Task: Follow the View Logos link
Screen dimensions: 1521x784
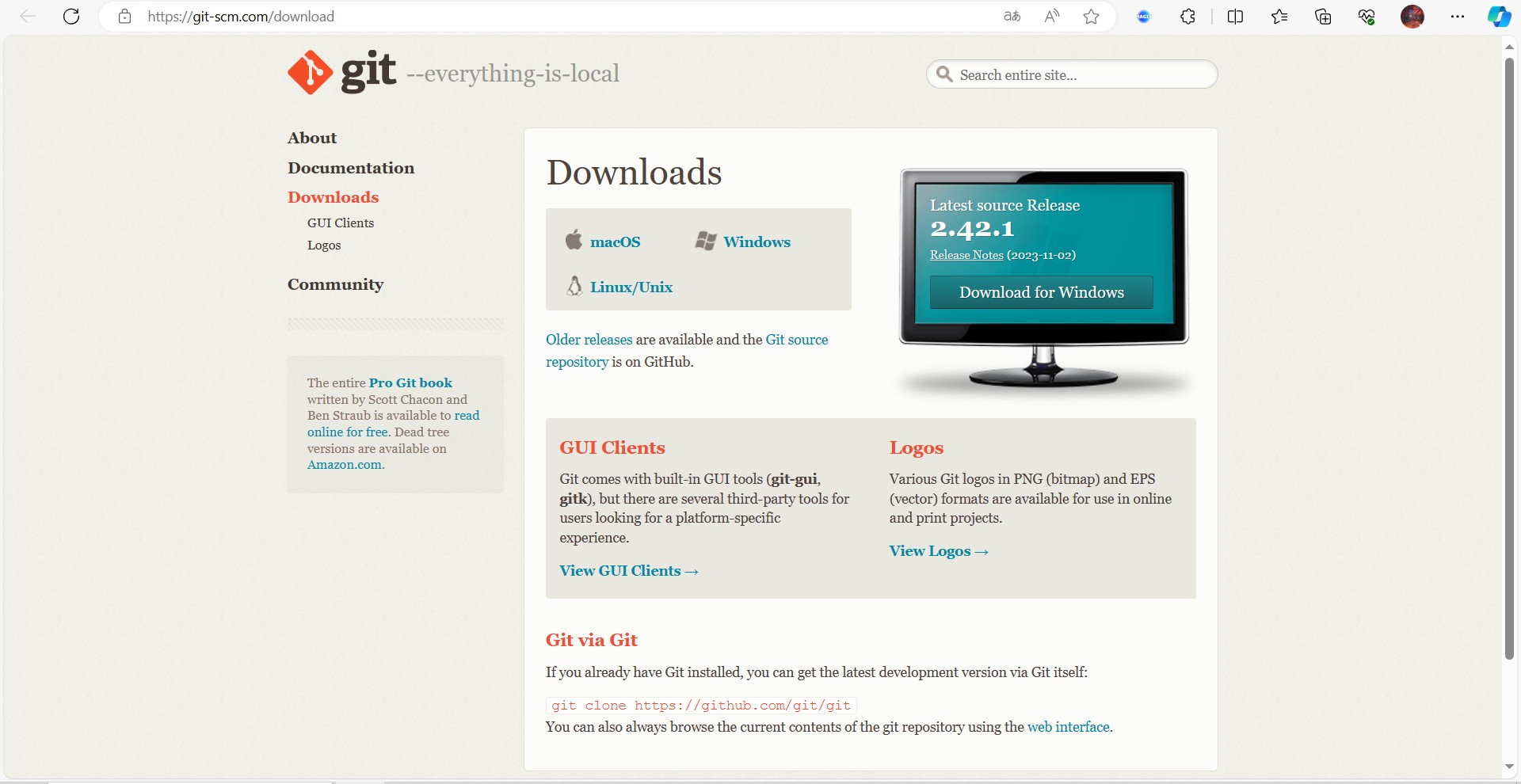Action: (939, 551)
